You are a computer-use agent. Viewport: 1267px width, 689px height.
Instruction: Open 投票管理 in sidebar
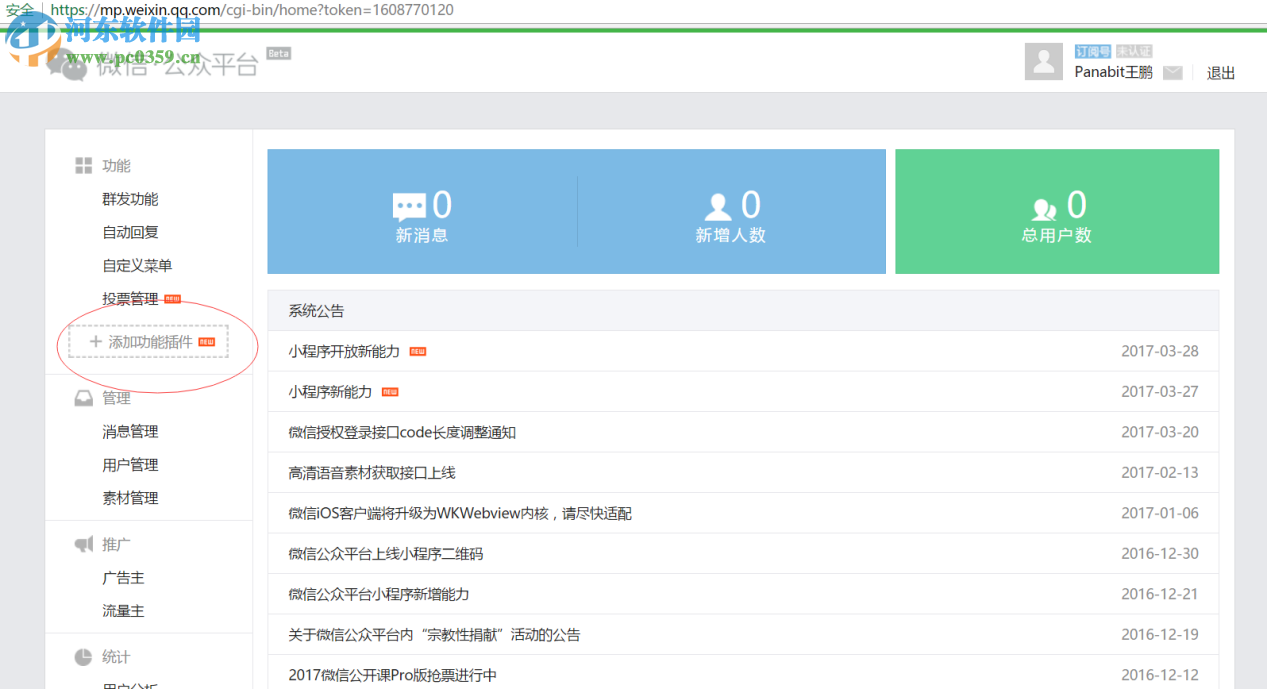(x=130, y=298)
